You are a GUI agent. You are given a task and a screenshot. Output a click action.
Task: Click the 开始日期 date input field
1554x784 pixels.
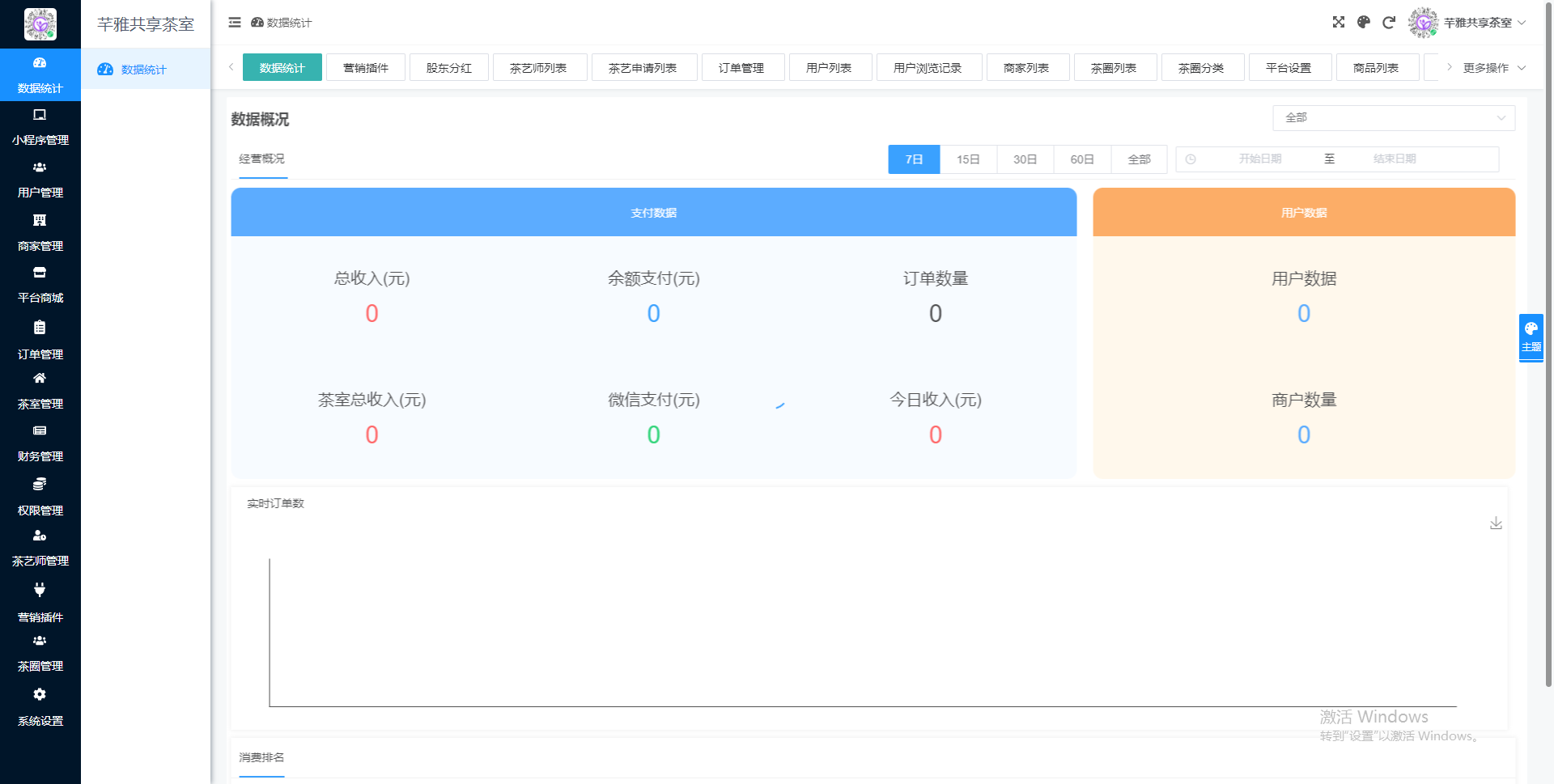[x=1259, y=159]
